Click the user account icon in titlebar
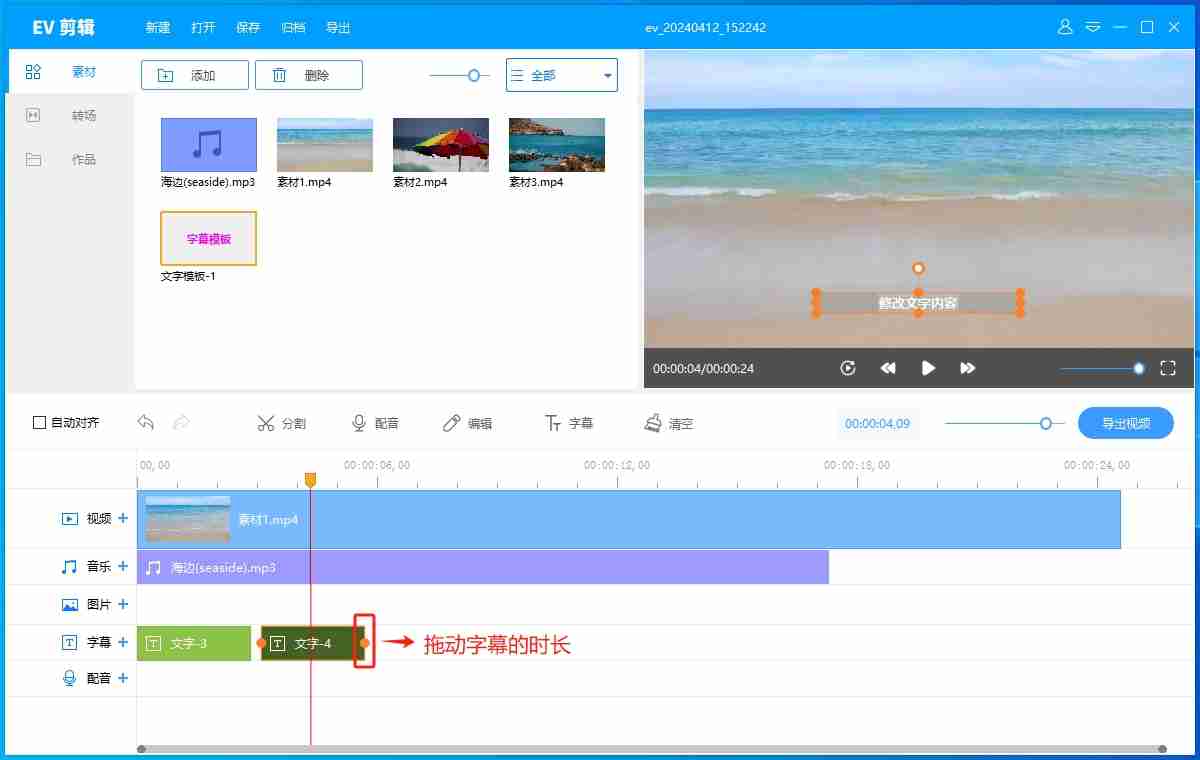Screen dimensions: 1200x760 point(1064,27)
